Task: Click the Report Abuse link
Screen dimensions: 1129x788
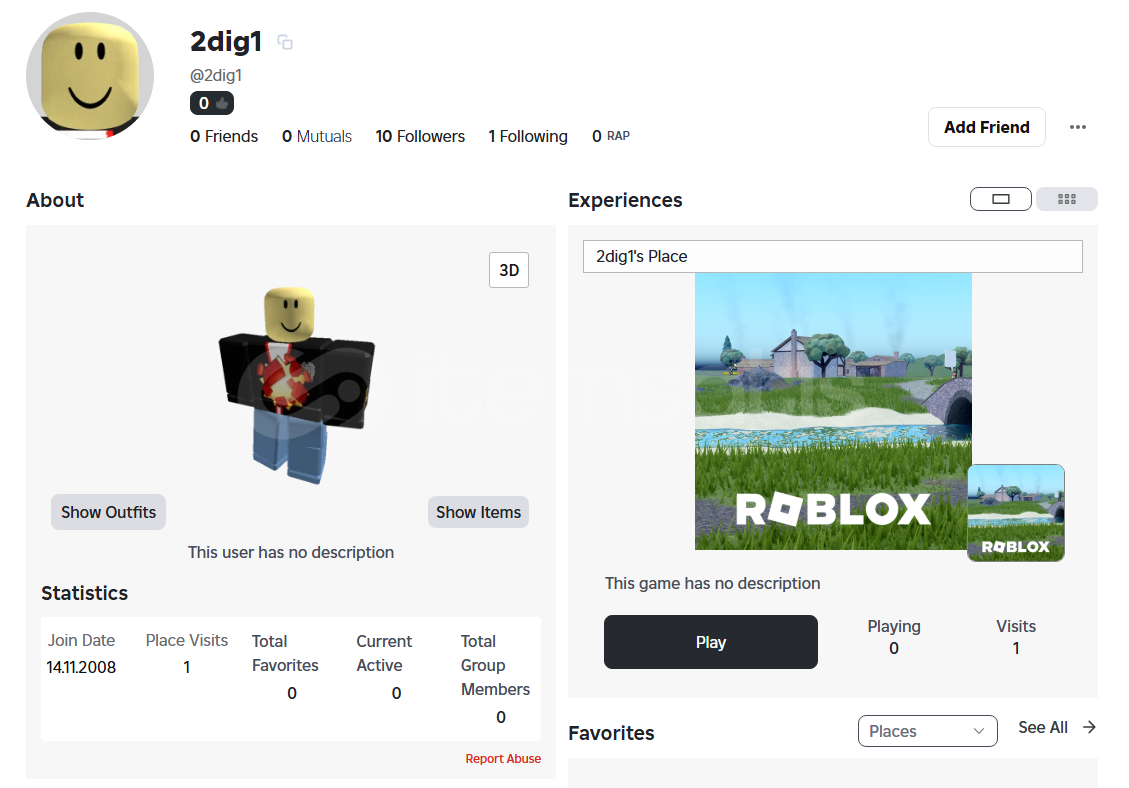Action: coord(503,758)
